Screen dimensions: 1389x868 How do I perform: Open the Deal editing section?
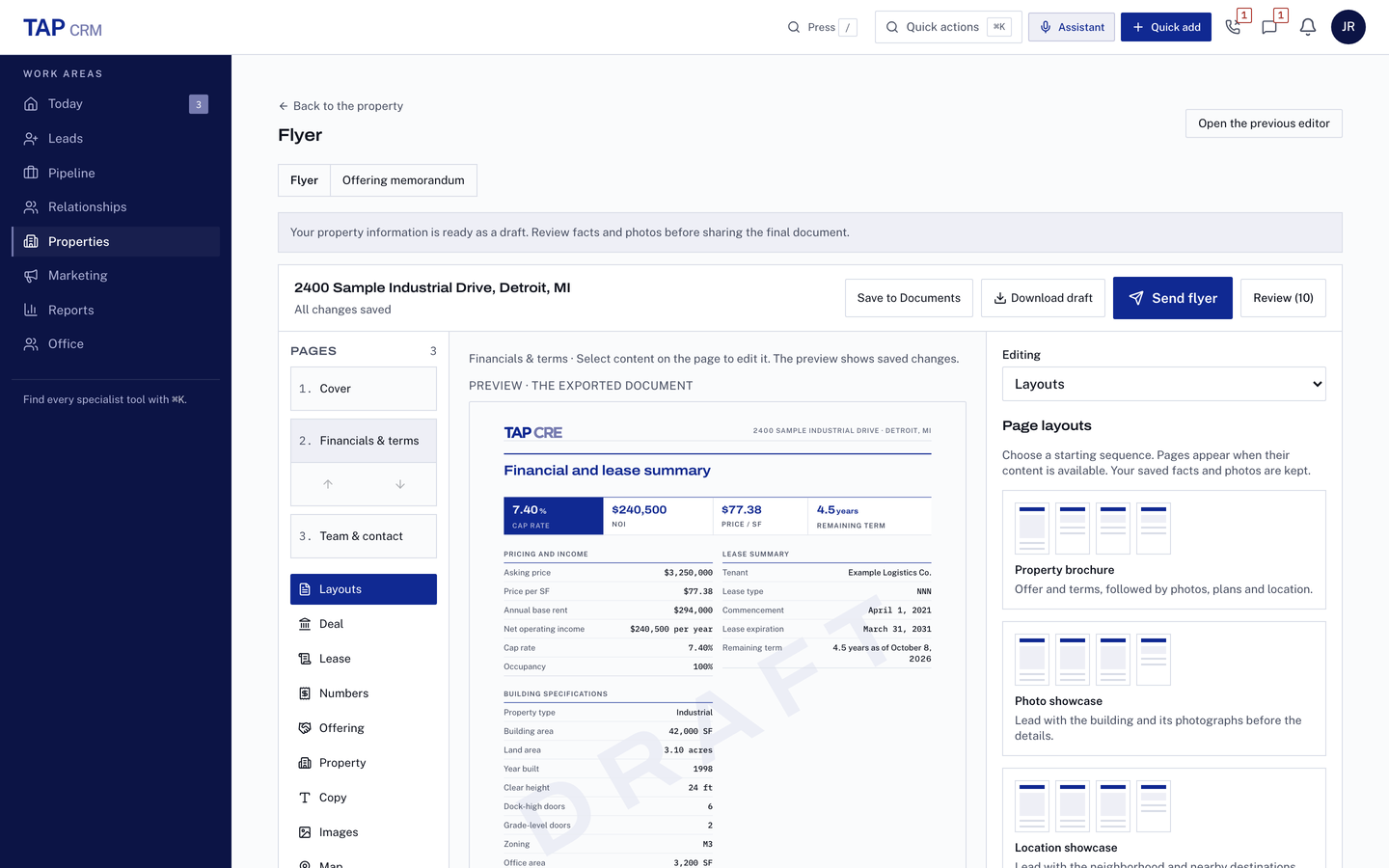[364, 624]
